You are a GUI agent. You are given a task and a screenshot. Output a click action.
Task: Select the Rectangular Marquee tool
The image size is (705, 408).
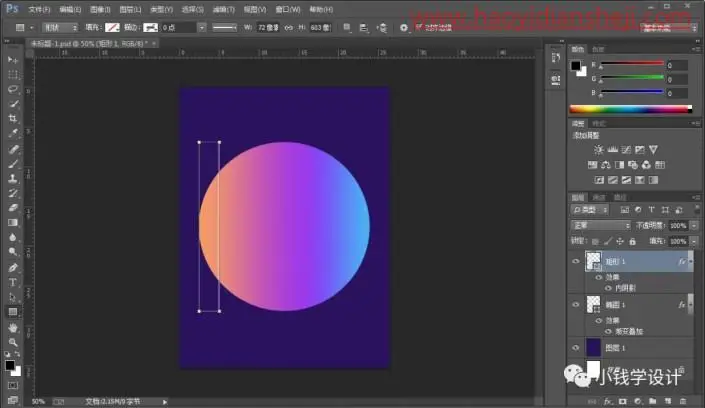13,75
